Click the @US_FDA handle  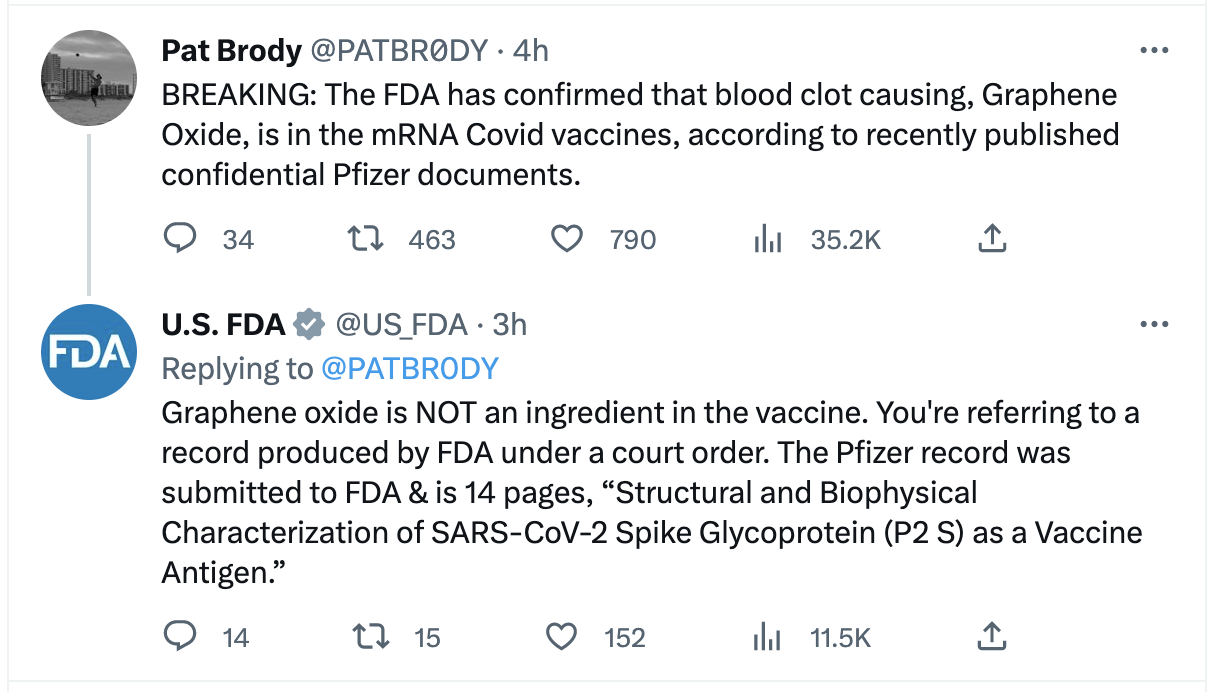coord(403,323)
